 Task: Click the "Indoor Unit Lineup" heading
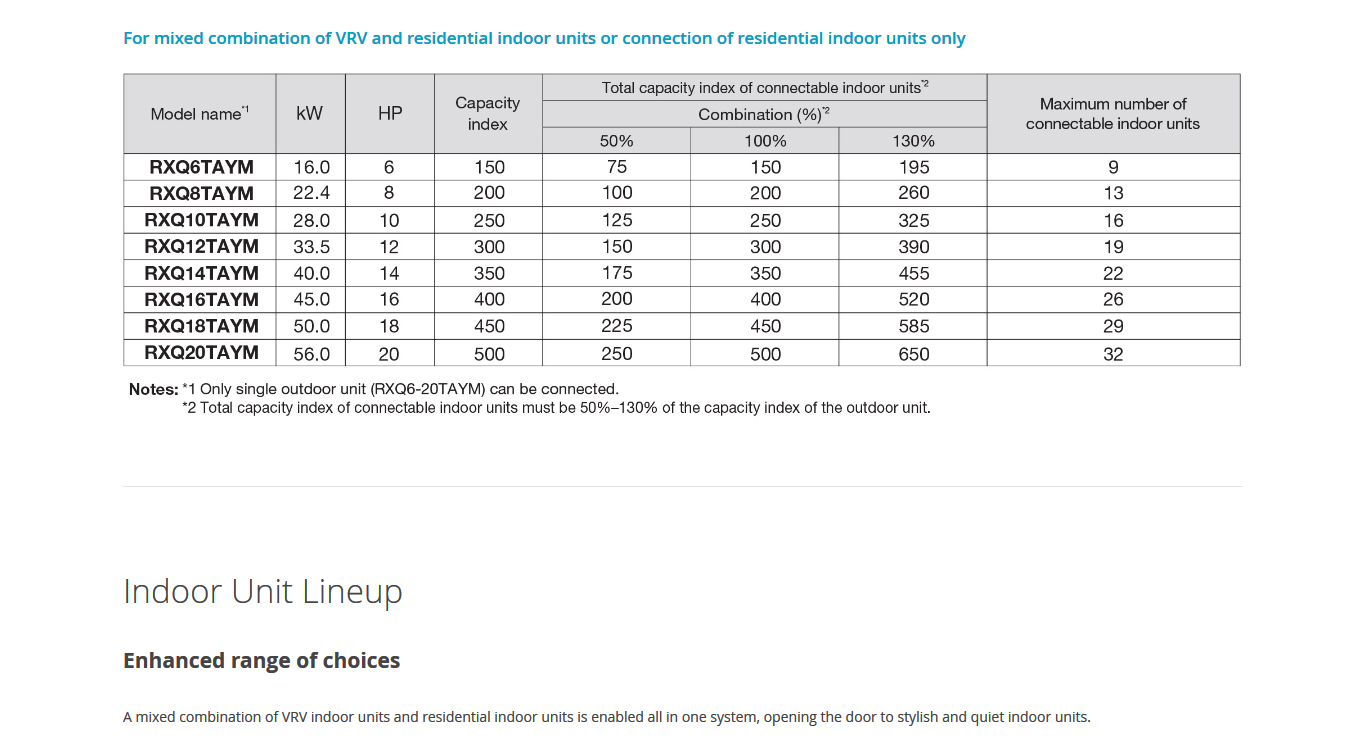click(262, 591)
